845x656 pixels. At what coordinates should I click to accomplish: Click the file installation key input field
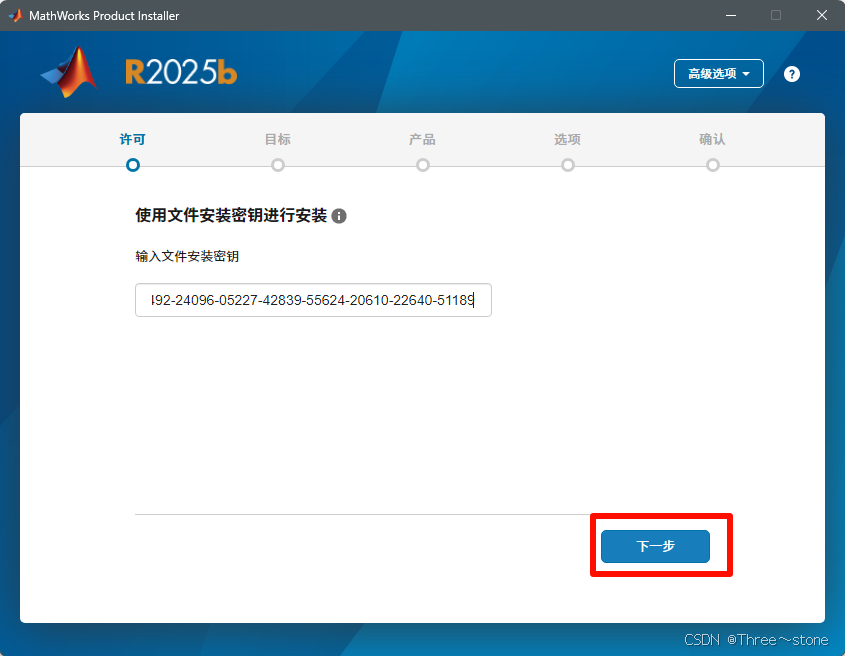[313, 300]
